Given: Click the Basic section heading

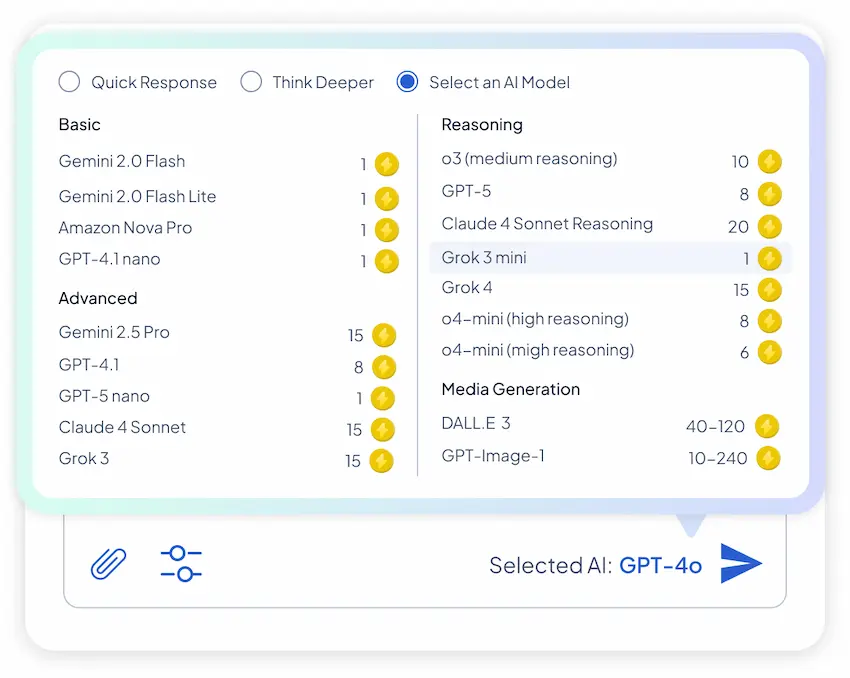Looking at the screenshot, I should (x=80, y=125).
